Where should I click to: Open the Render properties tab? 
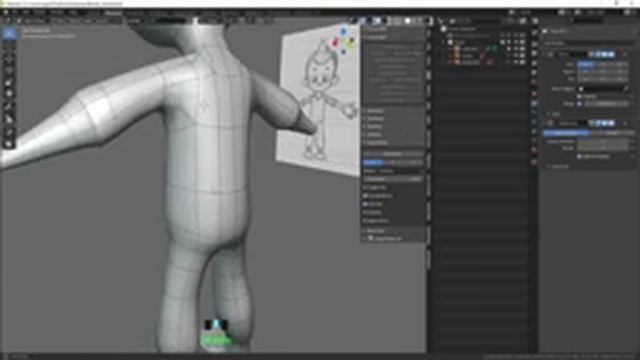pyautogui.click(x=534, y=44)
